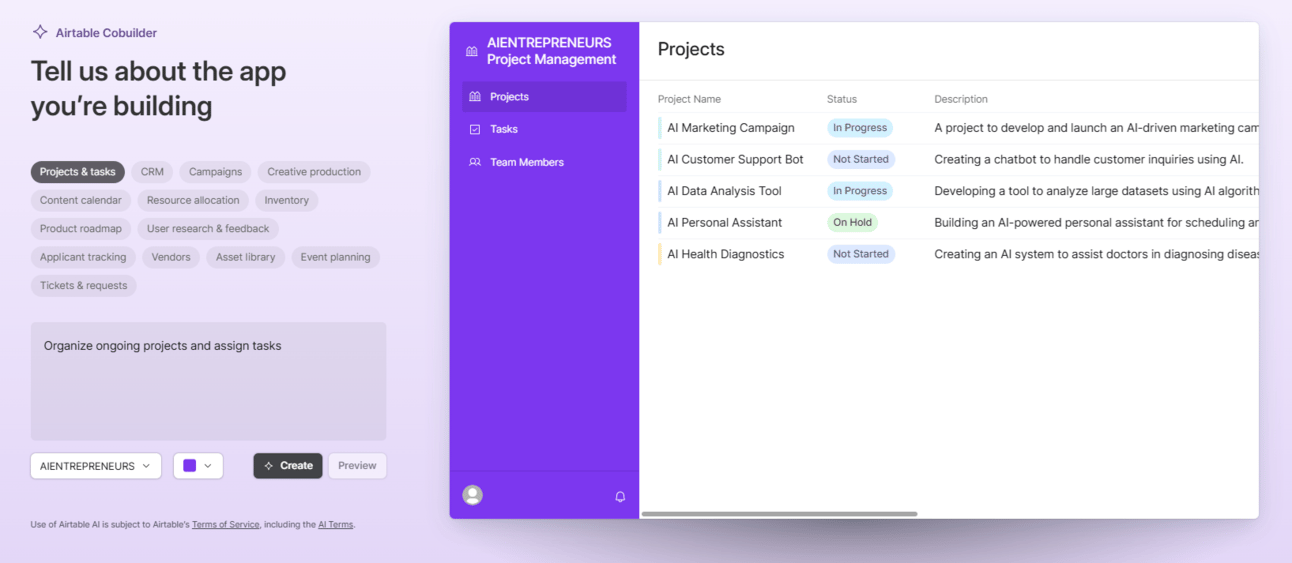Click the building icon beside AIENTREPRENEURS title

(472, 51)
